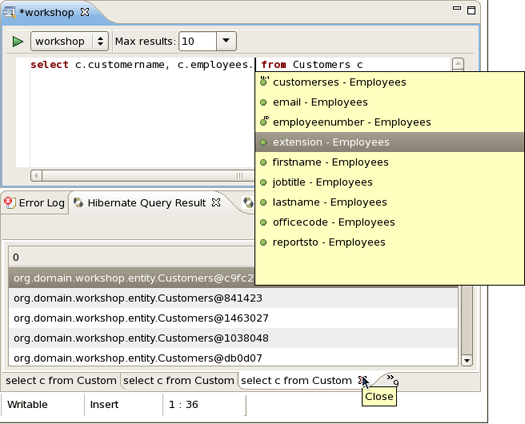Switch to the Error Log tab
Image resolution: width=525 pixels, height=424 pixels.
coord(34,203)
